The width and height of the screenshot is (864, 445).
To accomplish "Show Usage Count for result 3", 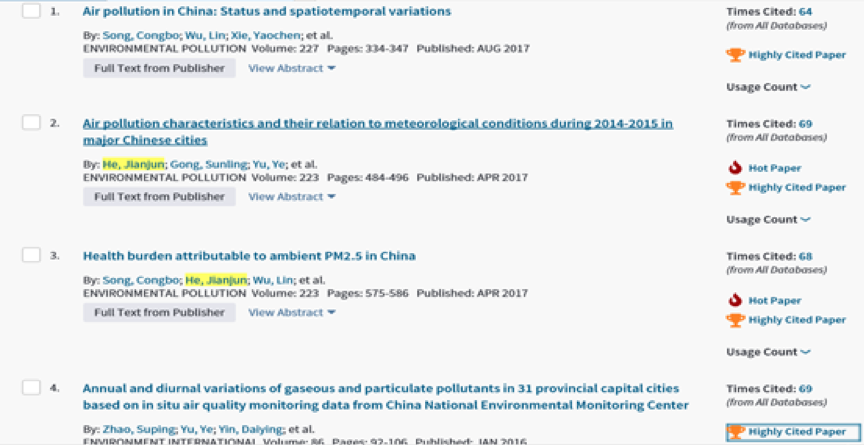I will (x=768, y=352).
